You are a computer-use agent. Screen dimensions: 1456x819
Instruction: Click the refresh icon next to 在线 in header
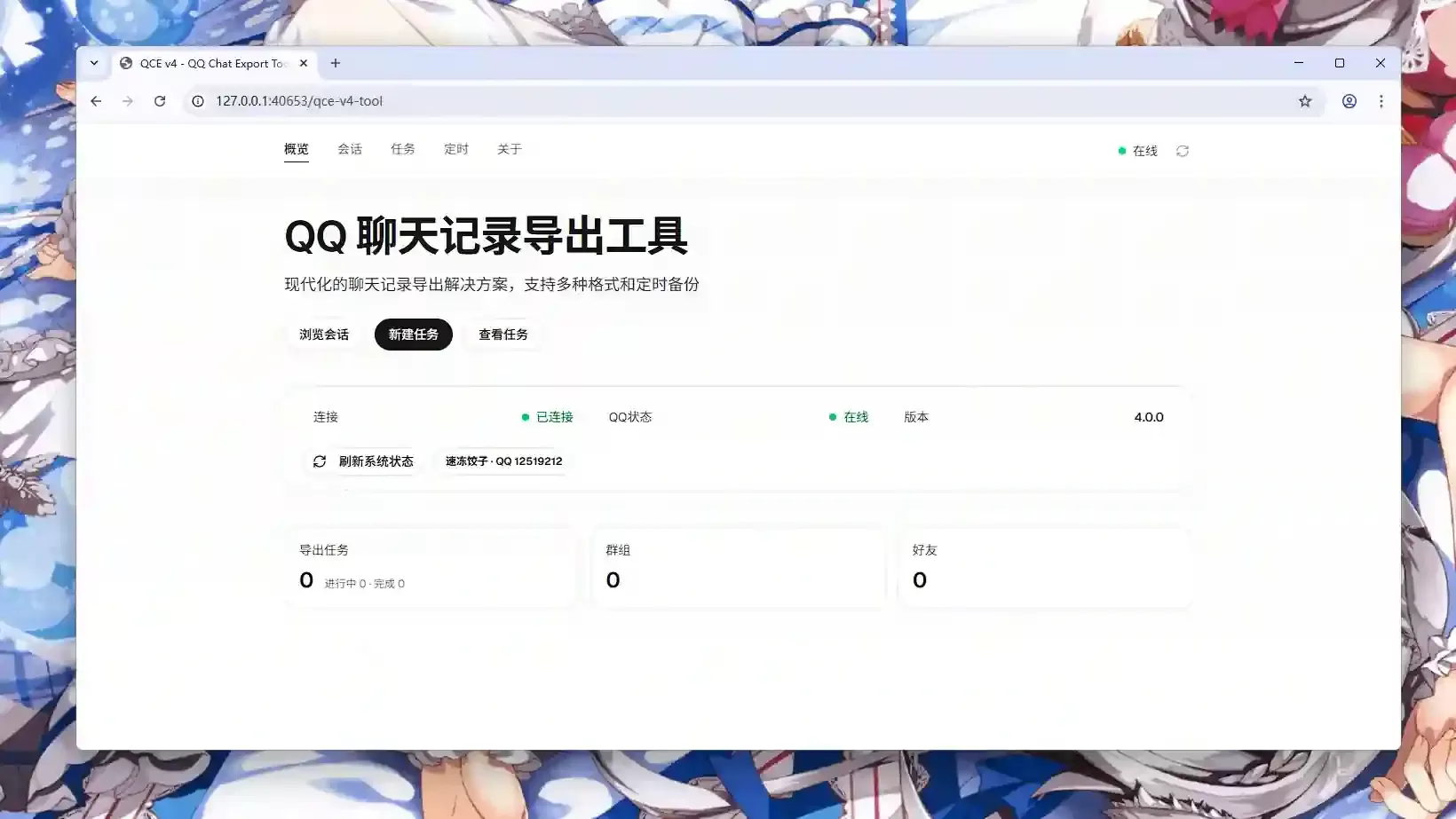click(x=1183, y=151)
